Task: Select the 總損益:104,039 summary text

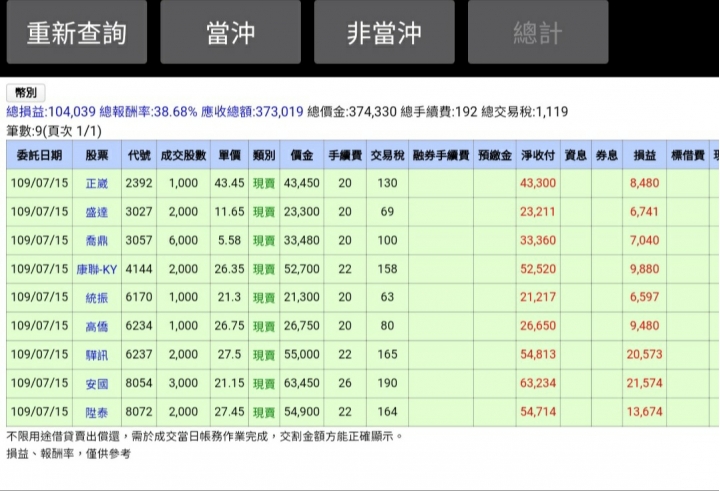Action: (51, 112)
